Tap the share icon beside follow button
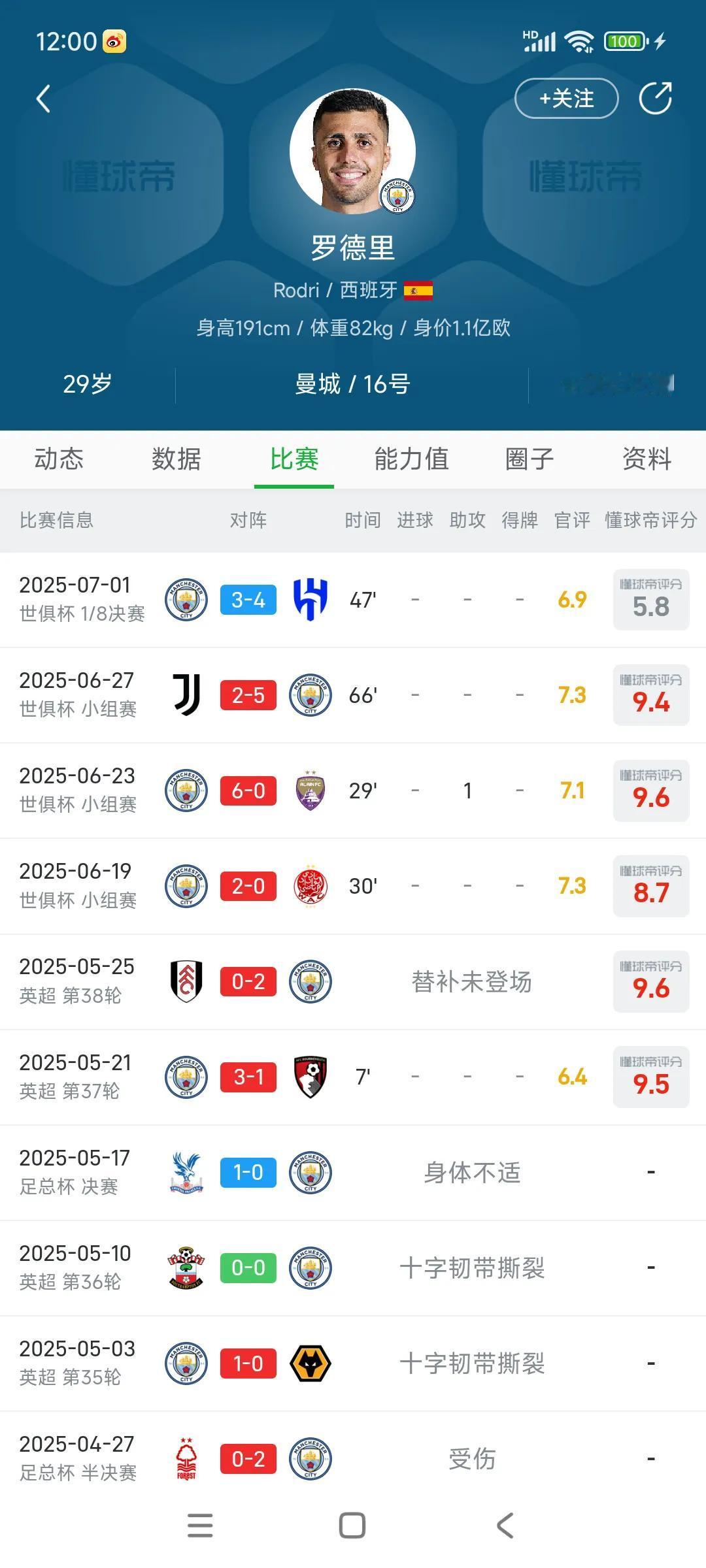The width and height of the screenshot is (706, 1568). tap(655, 99)
